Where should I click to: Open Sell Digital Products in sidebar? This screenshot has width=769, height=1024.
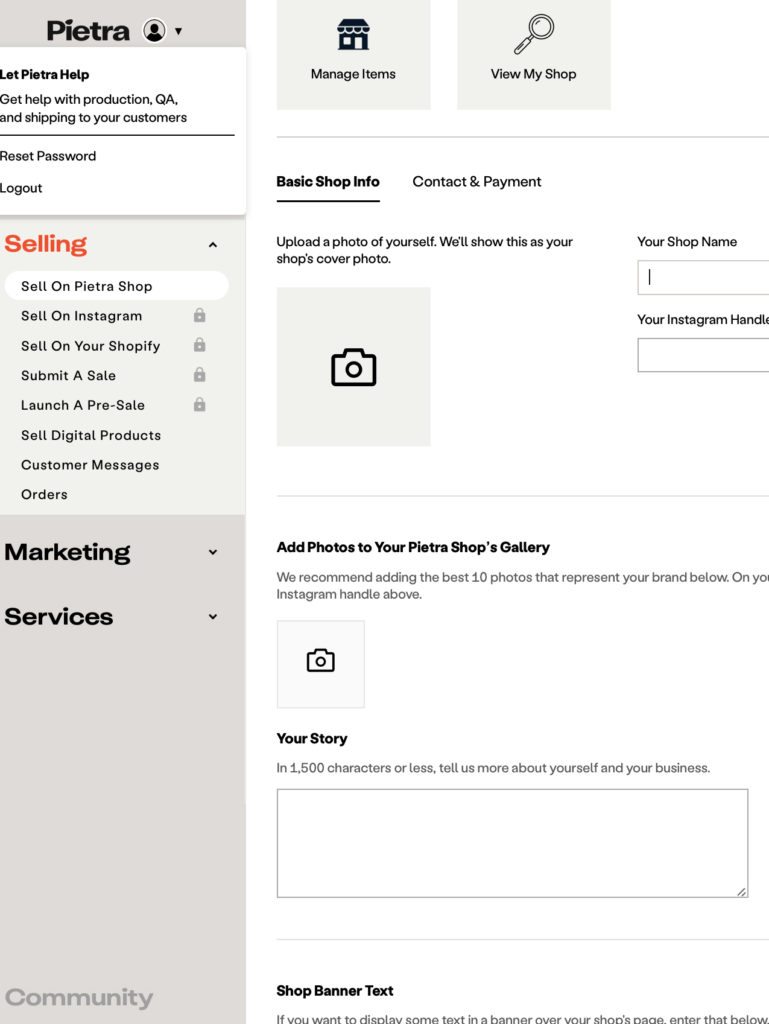click(91, 435)
